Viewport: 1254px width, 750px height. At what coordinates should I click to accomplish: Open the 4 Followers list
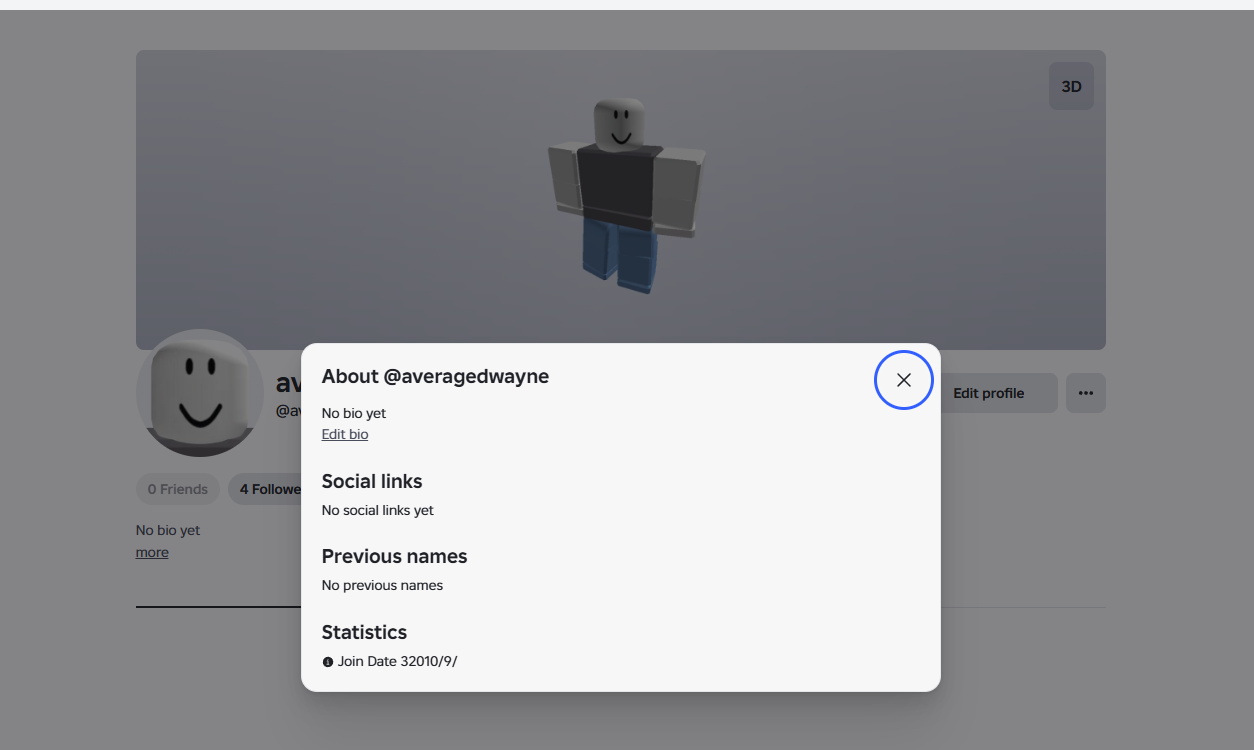[265, 489]
